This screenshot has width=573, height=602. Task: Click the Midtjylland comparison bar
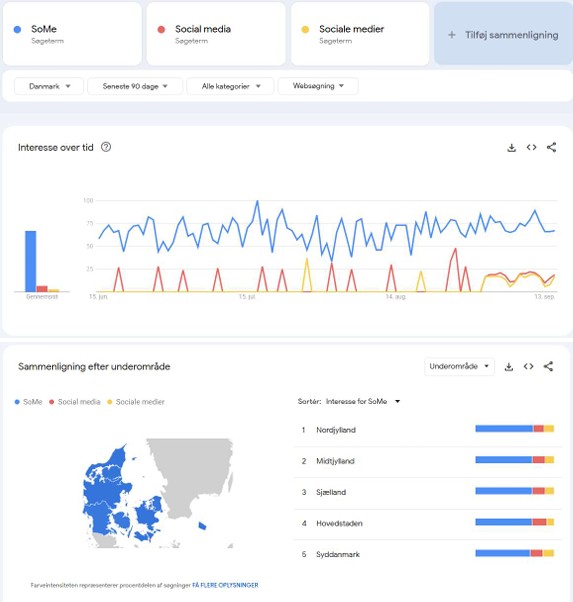coord(515,460)
